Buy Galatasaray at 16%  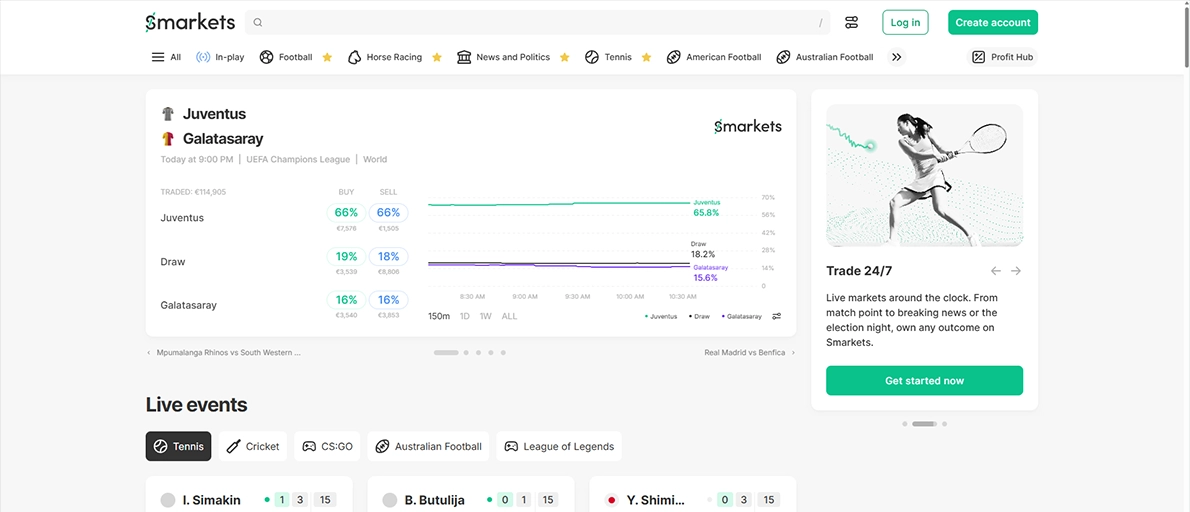pyautogui.click(x=346, y=300)
